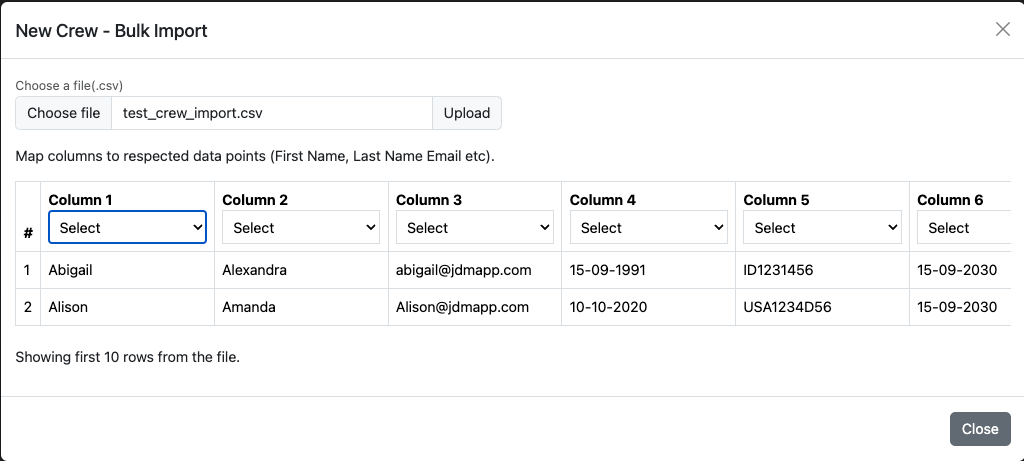This screenshot has height=461, width=1024.
Task: Select the Amanda cell in row 2
Action: click(x=249, y=307)
